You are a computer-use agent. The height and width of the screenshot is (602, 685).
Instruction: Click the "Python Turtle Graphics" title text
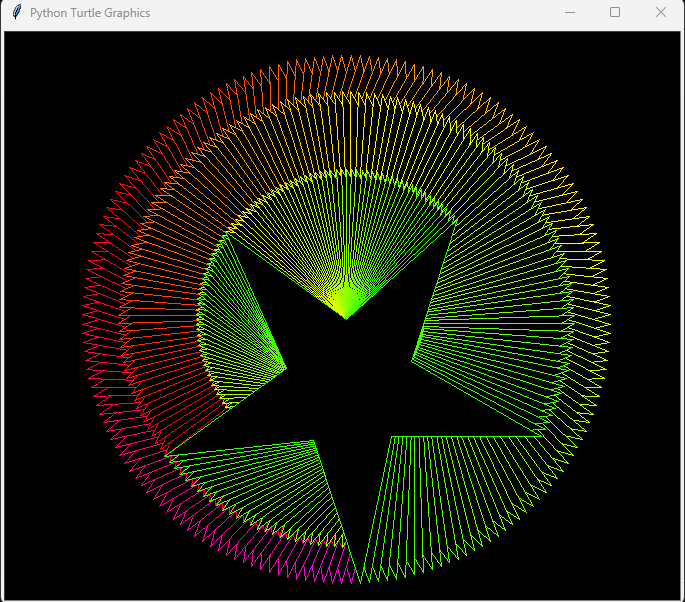click(x=90, y=13)
